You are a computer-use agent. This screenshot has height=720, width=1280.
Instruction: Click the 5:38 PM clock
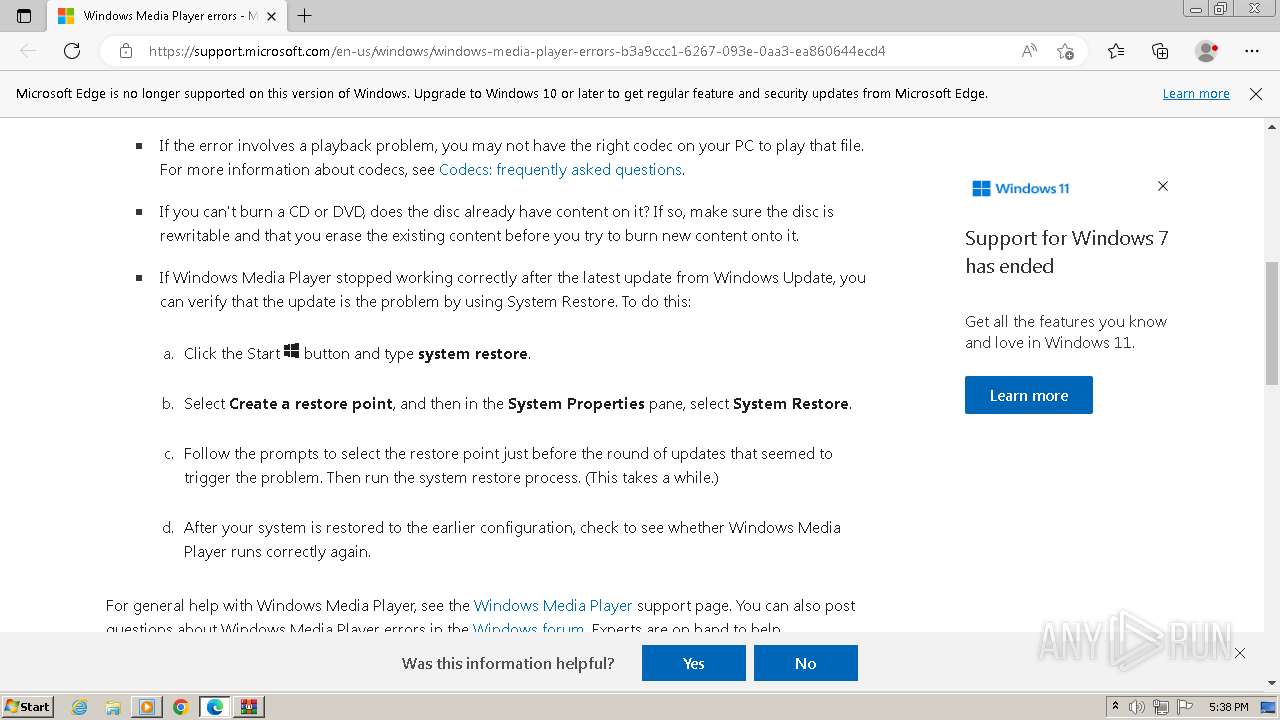coord(1228,707)
